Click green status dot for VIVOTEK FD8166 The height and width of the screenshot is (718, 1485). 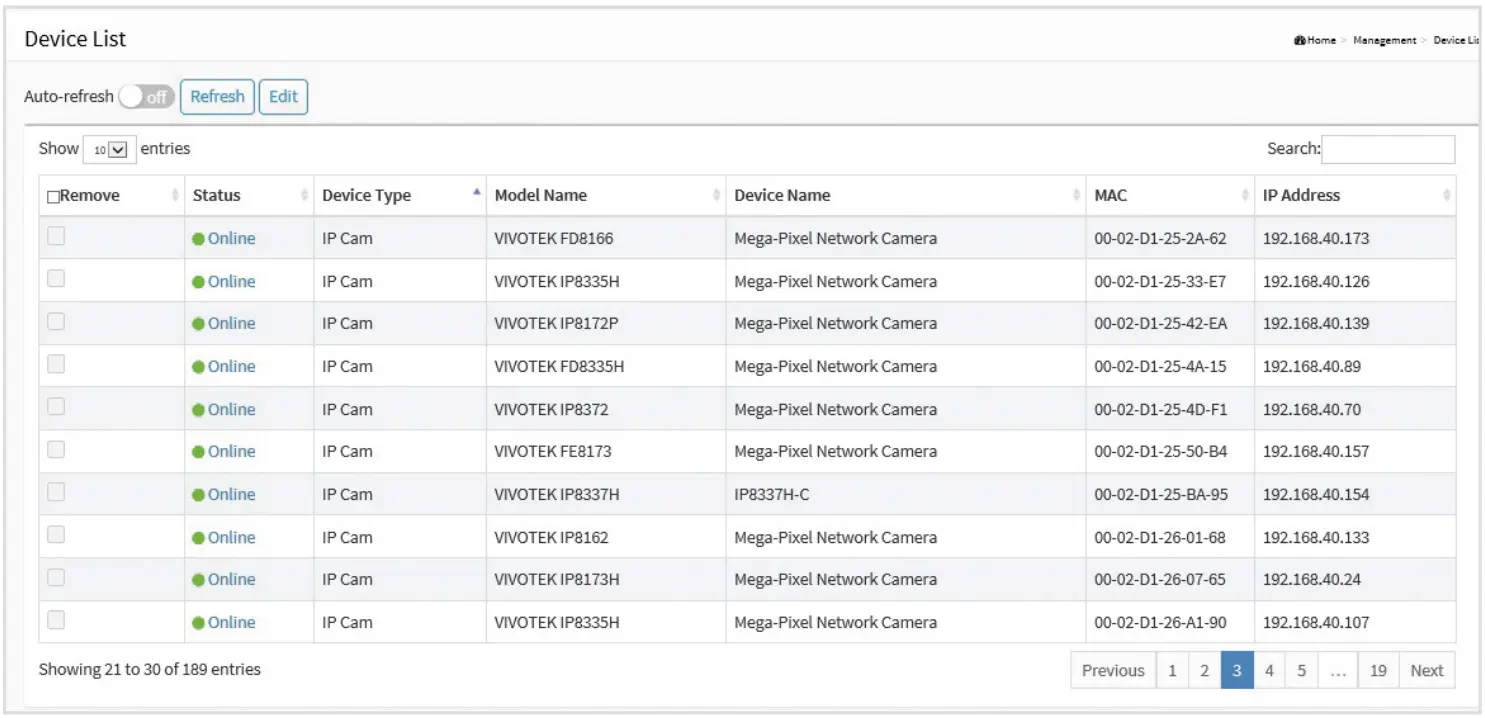pos(199,239)
